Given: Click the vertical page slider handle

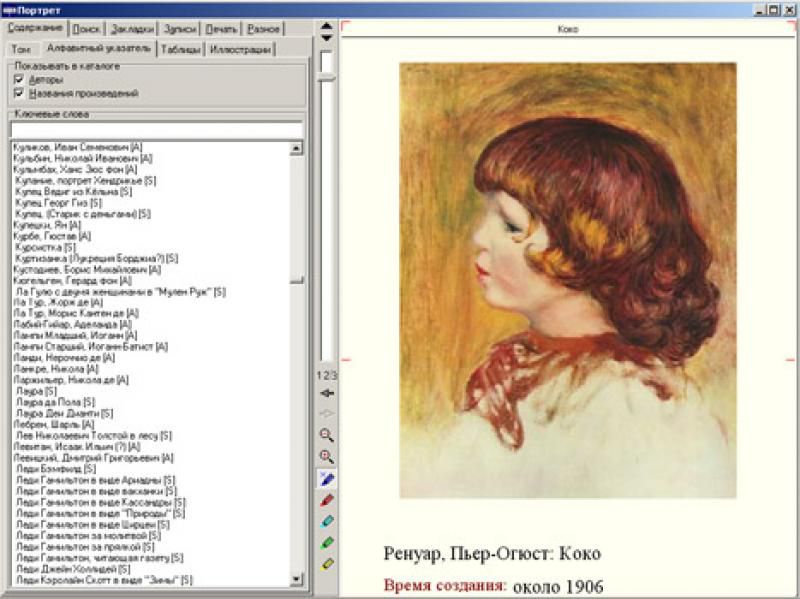Looking at the screenshot, I should (x=326, y=62).
